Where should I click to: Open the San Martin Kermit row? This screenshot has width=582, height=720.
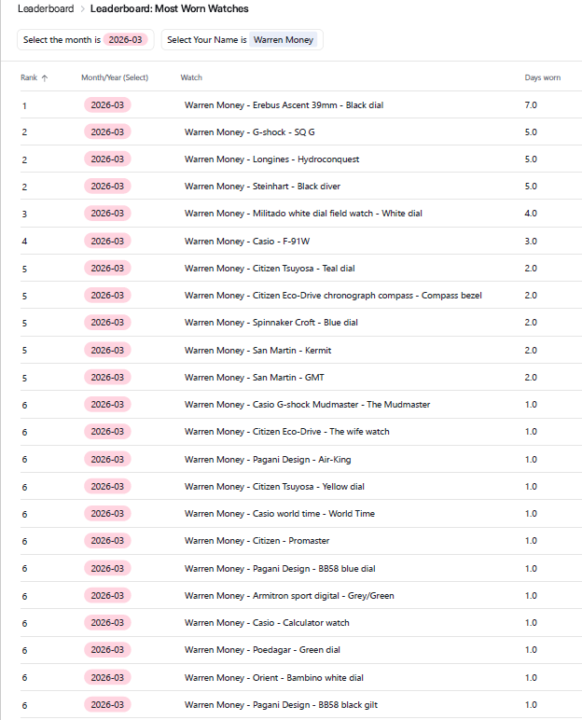pos(301,350)
